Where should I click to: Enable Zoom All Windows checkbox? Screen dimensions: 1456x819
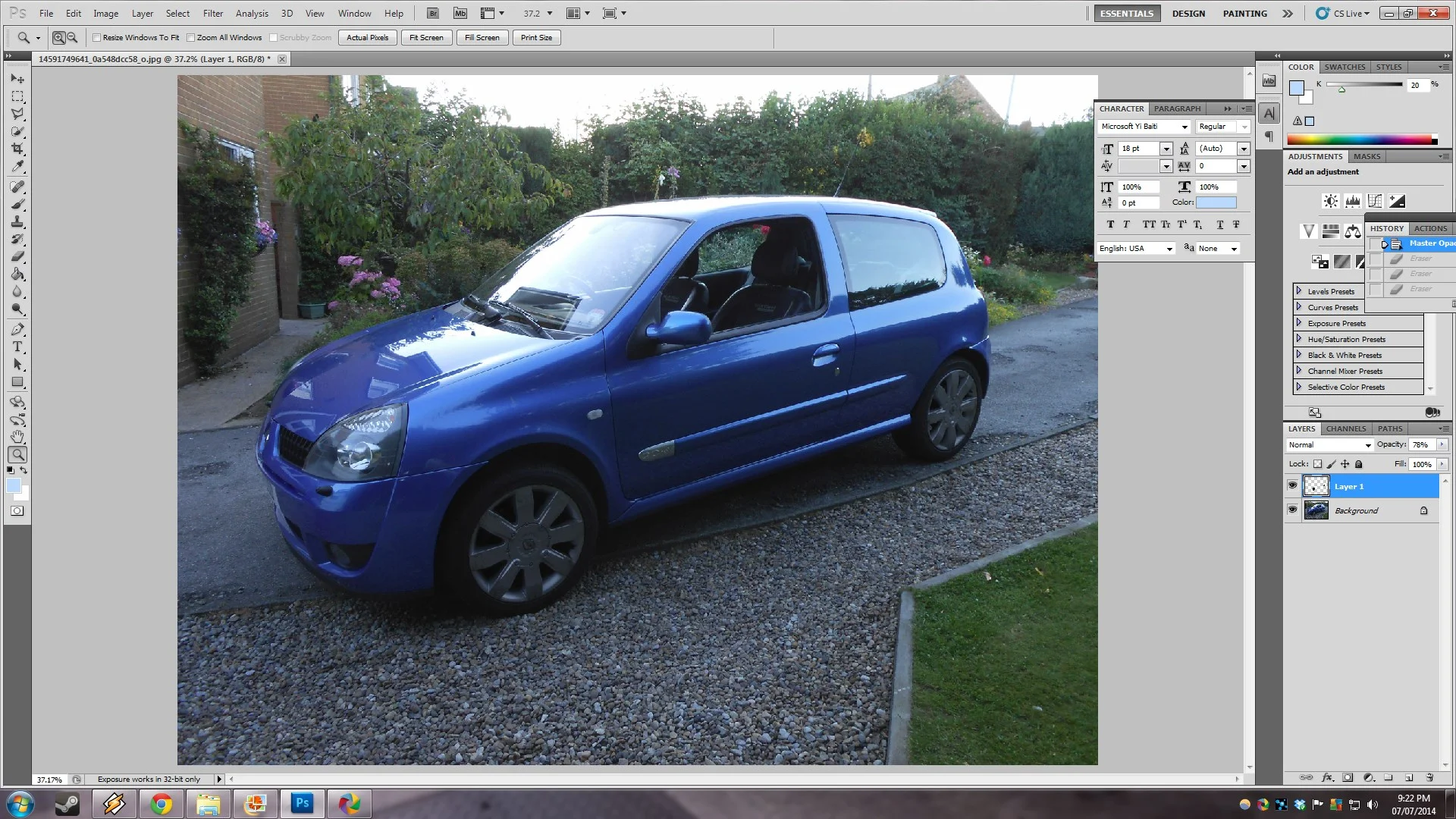(x=191, y=37)
